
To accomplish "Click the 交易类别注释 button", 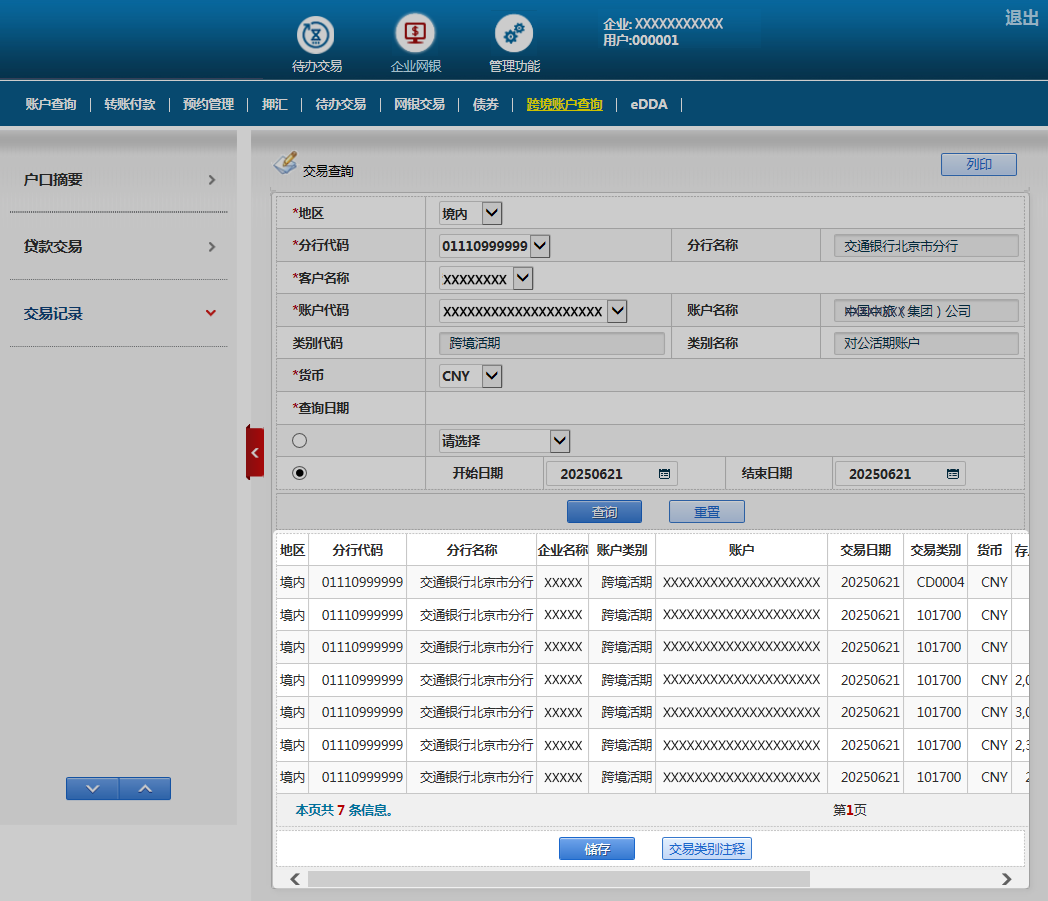I will tap(707, 849).
